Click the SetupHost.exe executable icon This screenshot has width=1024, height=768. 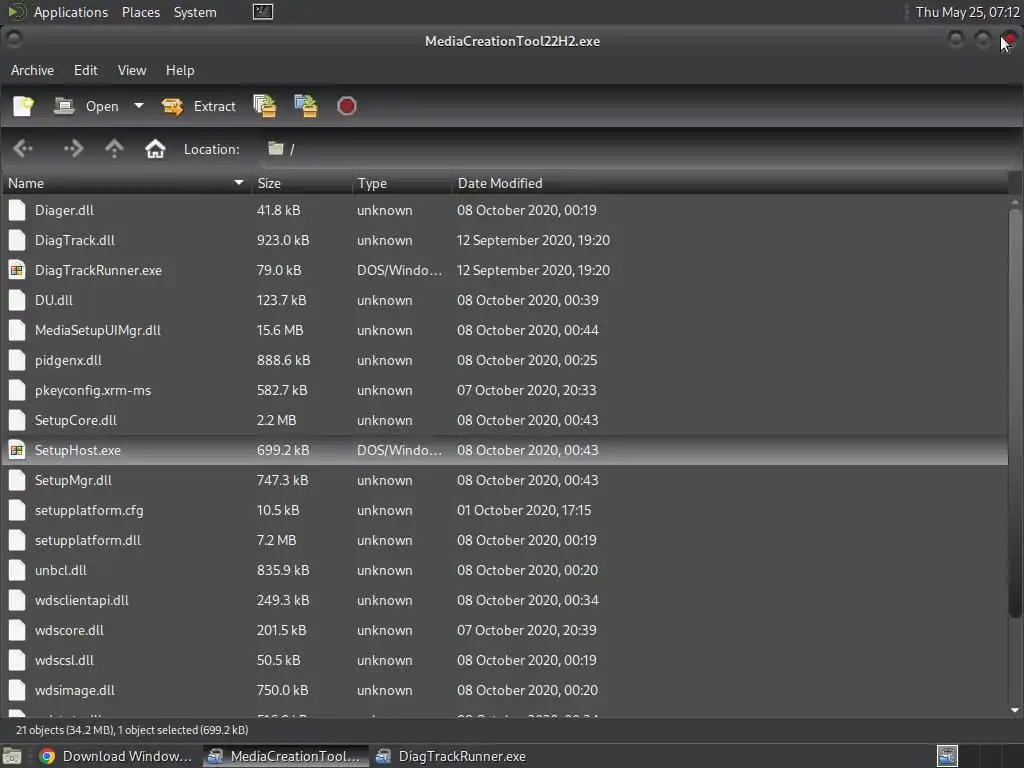17,451
